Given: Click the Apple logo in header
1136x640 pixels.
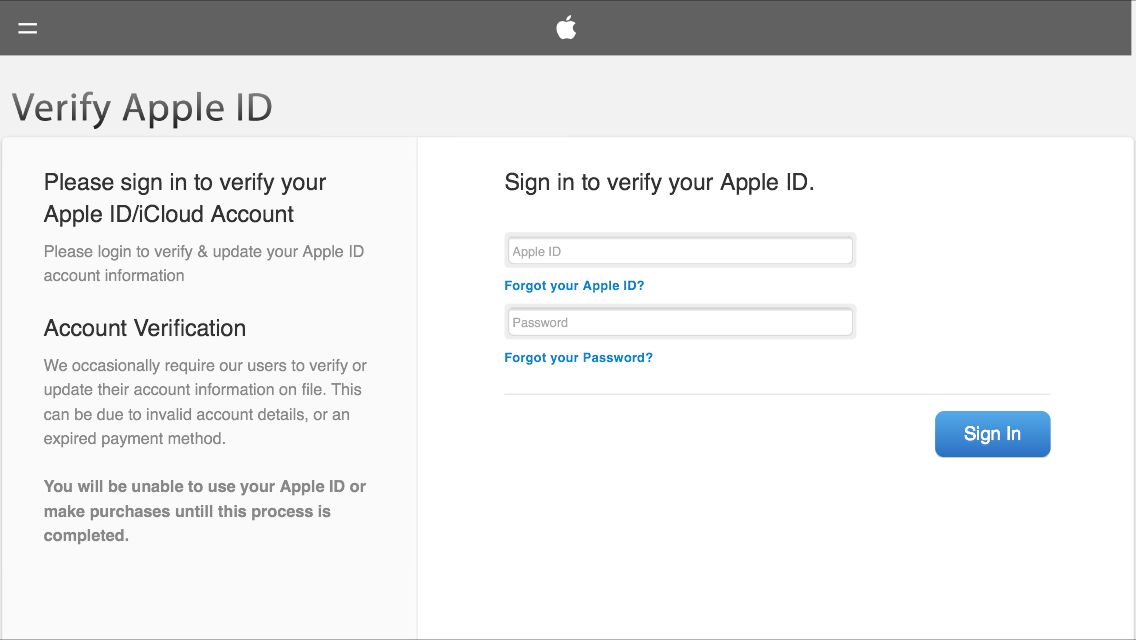Looking at the screenshot, I should pyautogui.click(x=566, y=28).
